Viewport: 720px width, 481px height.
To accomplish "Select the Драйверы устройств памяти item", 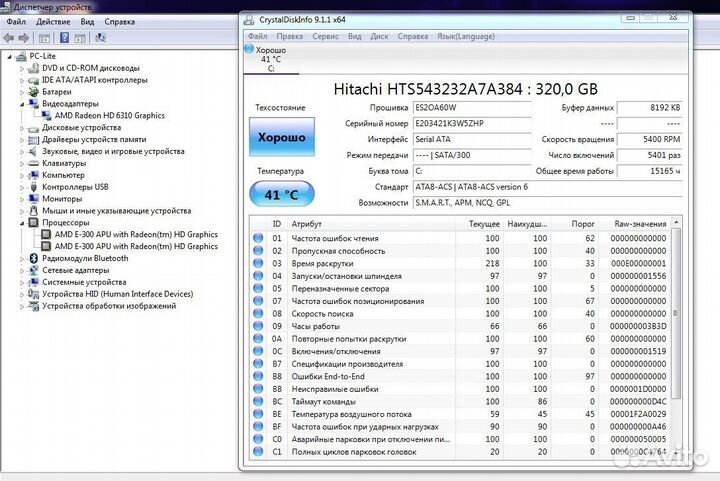I will point(94,140).
